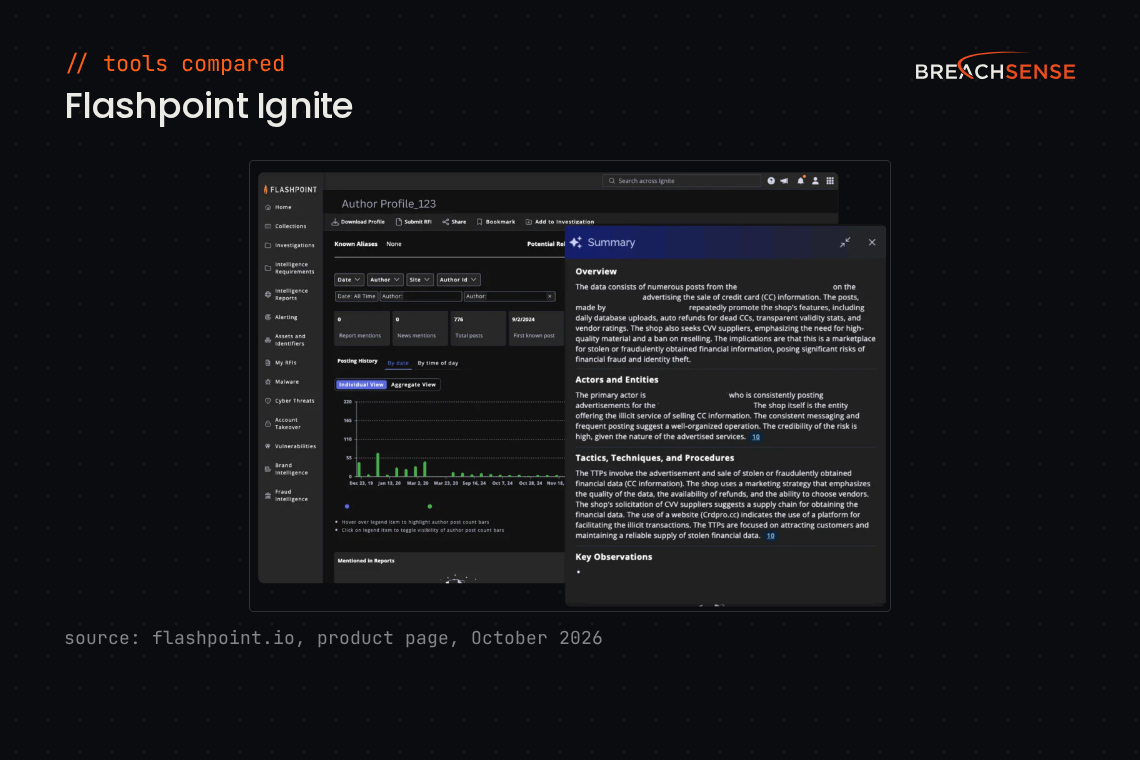
Task: Open Account Takeover section
Action: tap(283, 423)
